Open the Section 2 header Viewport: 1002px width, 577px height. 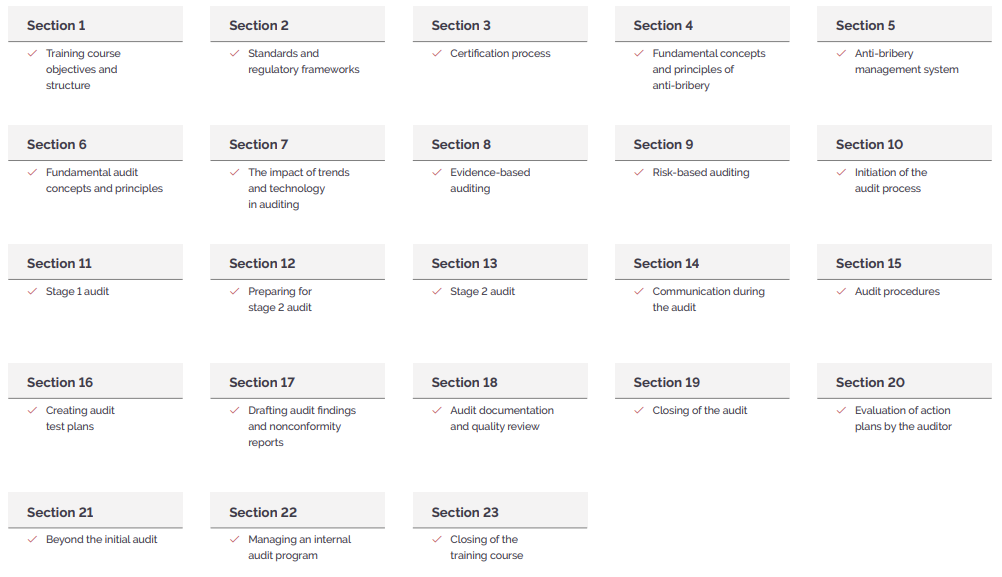point(298,24)
